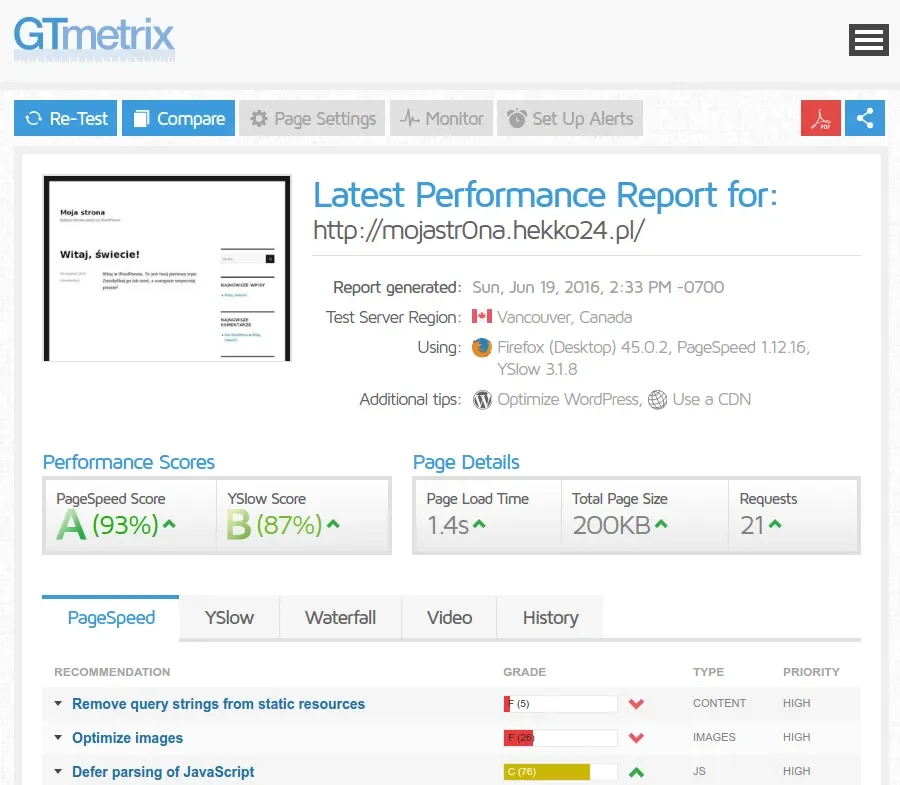The height and width of the screenshot is (785, 900).
Task: Open the History tab
Action: 550,617
